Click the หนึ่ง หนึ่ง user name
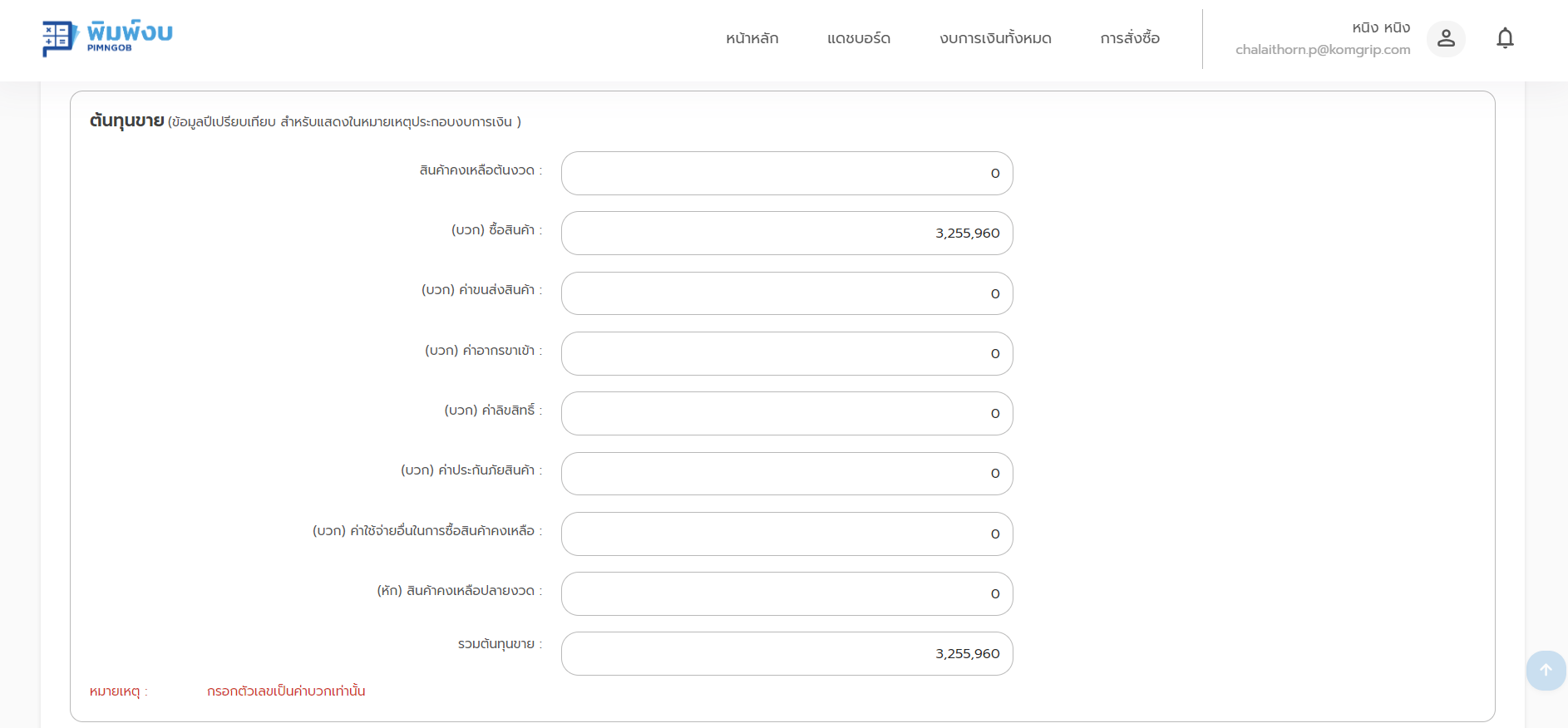The image size is (1568, 728). point(1380,27)
